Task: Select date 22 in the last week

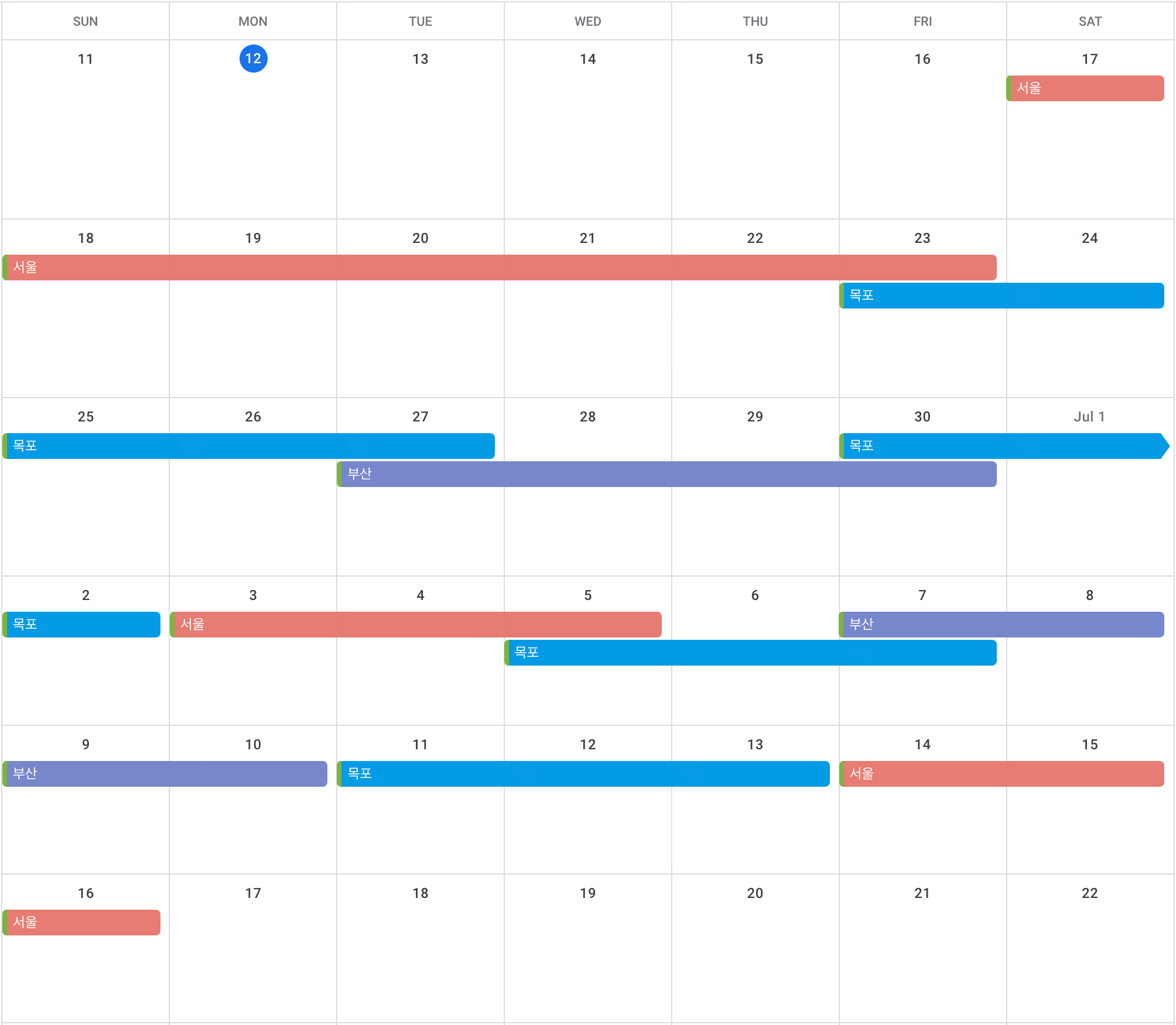Action: click(x=1090, y=893)
